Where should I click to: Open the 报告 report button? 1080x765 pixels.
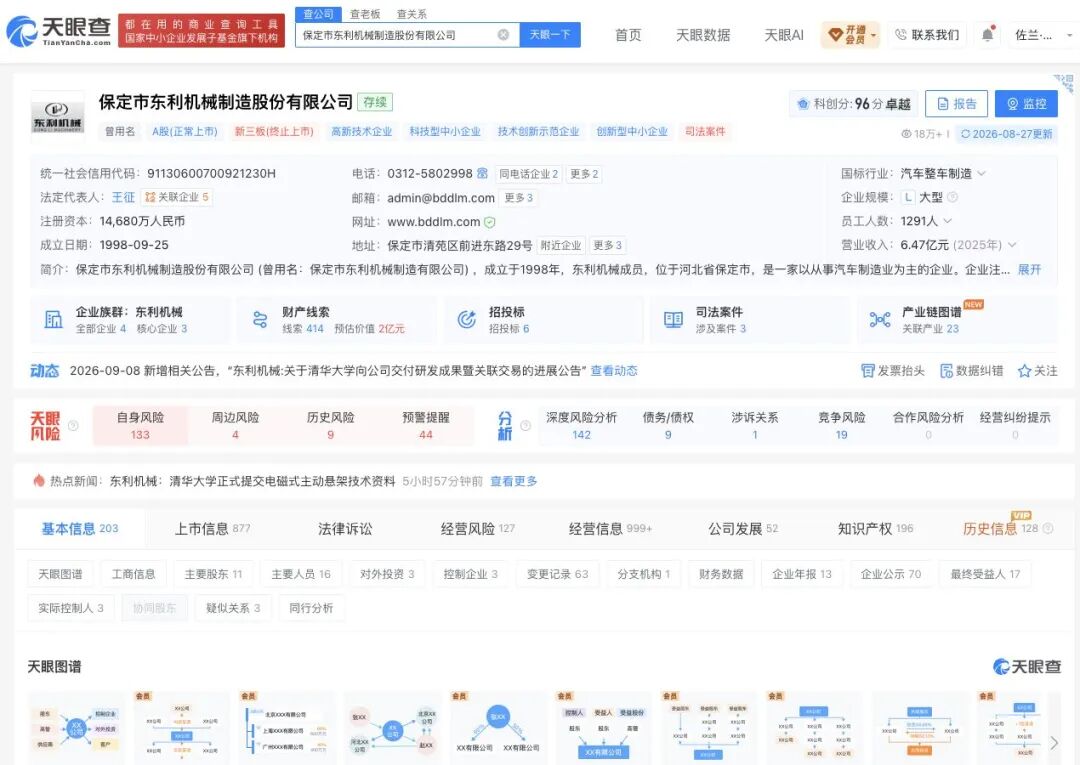pyautogui.click(x=956, y=104)
